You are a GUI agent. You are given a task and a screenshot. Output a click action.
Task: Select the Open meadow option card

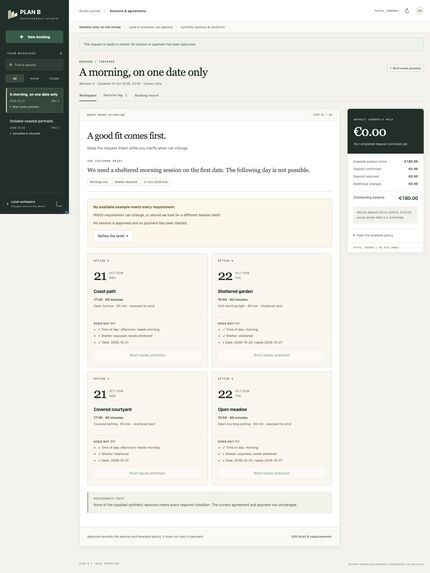coord(272,428)
